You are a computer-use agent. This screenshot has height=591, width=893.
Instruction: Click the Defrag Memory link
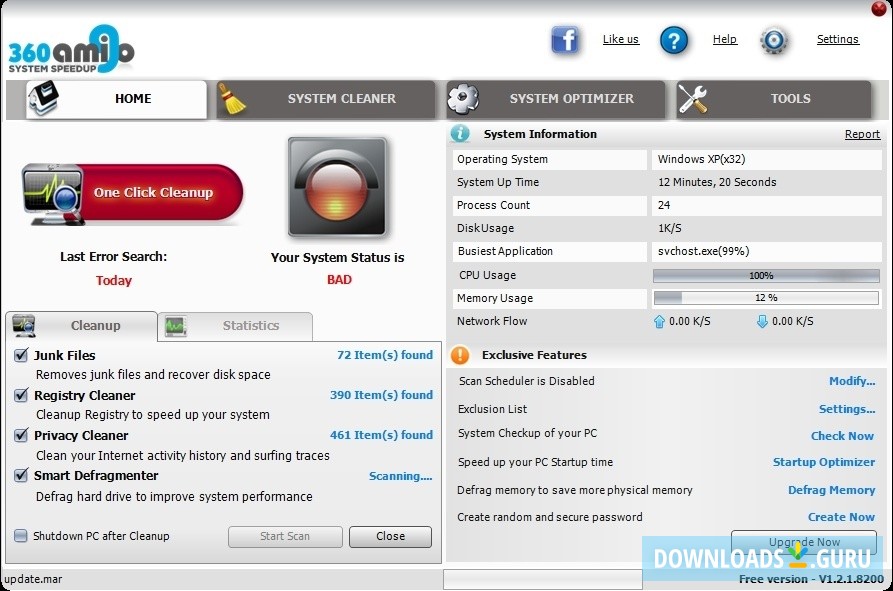click(831, 490)
